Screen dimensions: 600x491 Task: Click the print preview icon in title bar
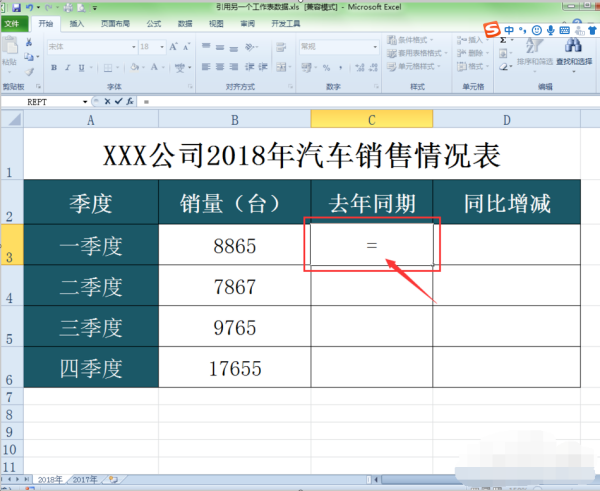81,7
